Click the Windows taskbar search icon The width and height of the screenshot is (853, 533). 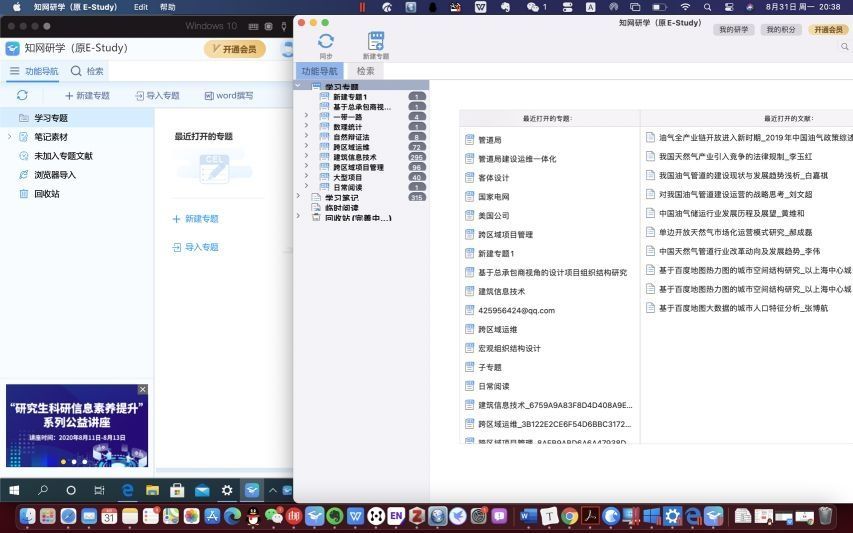click(42, 491)
